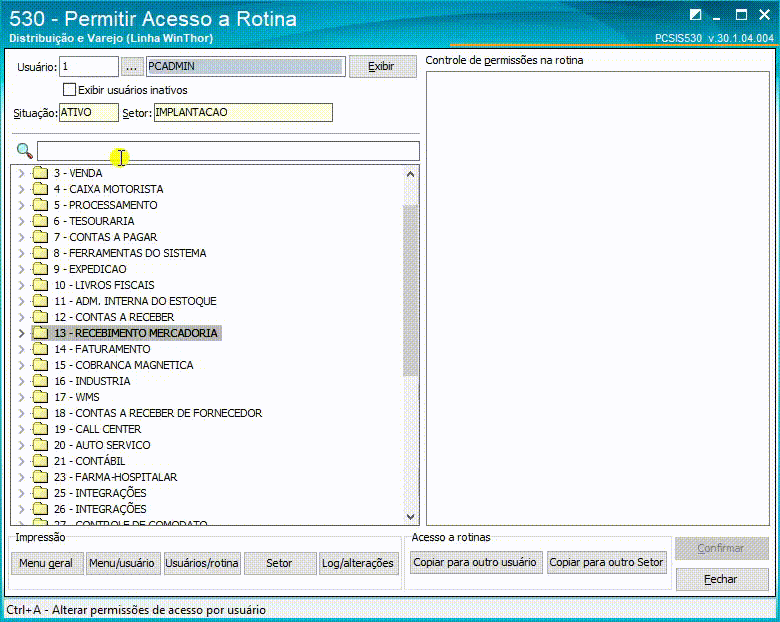780x622 pixels.
Task: Click the magnifying glass search icon
Action: (24, 151)
